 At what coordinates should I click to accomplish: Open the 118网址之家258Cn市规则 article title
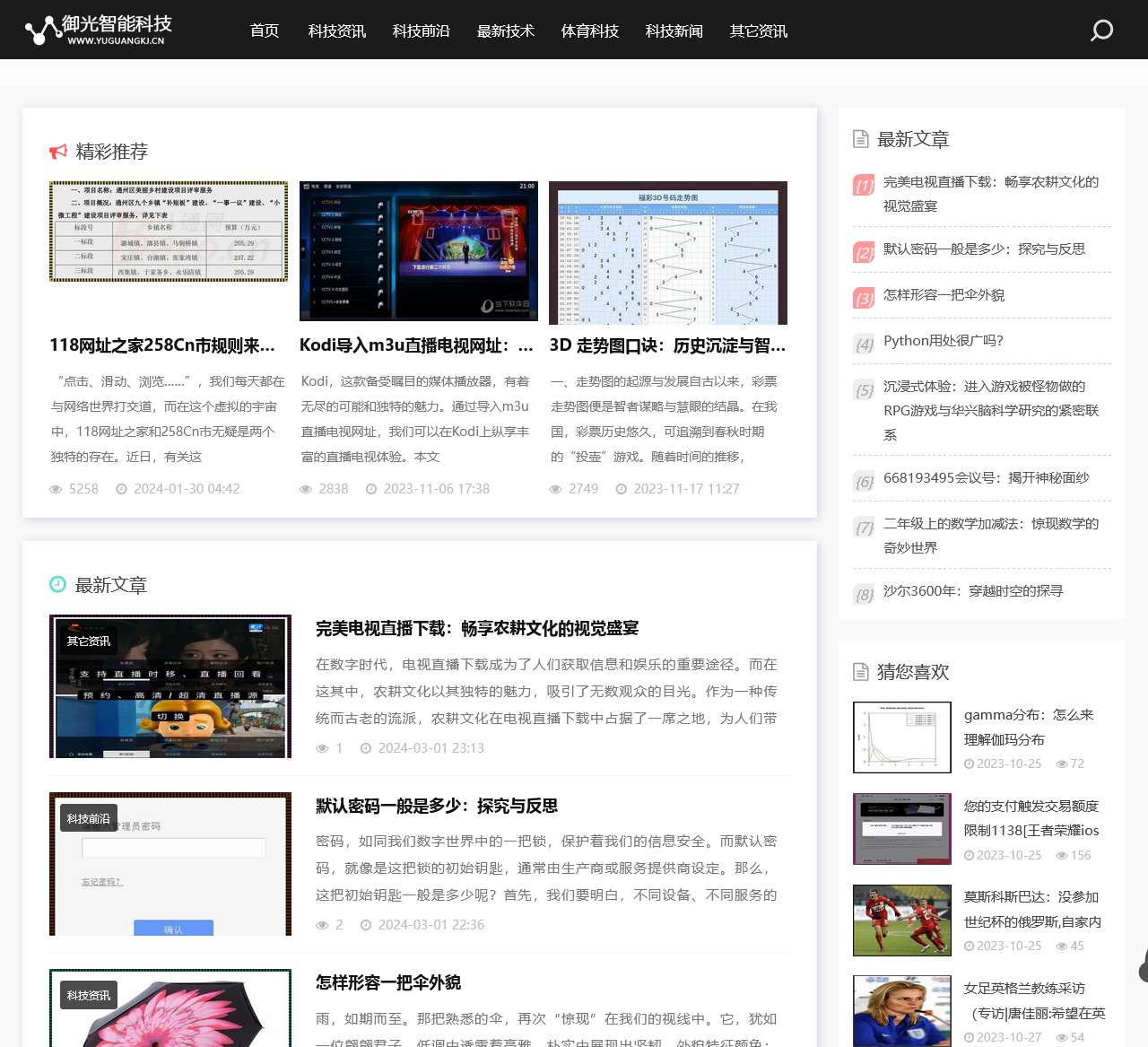[162, 345]
